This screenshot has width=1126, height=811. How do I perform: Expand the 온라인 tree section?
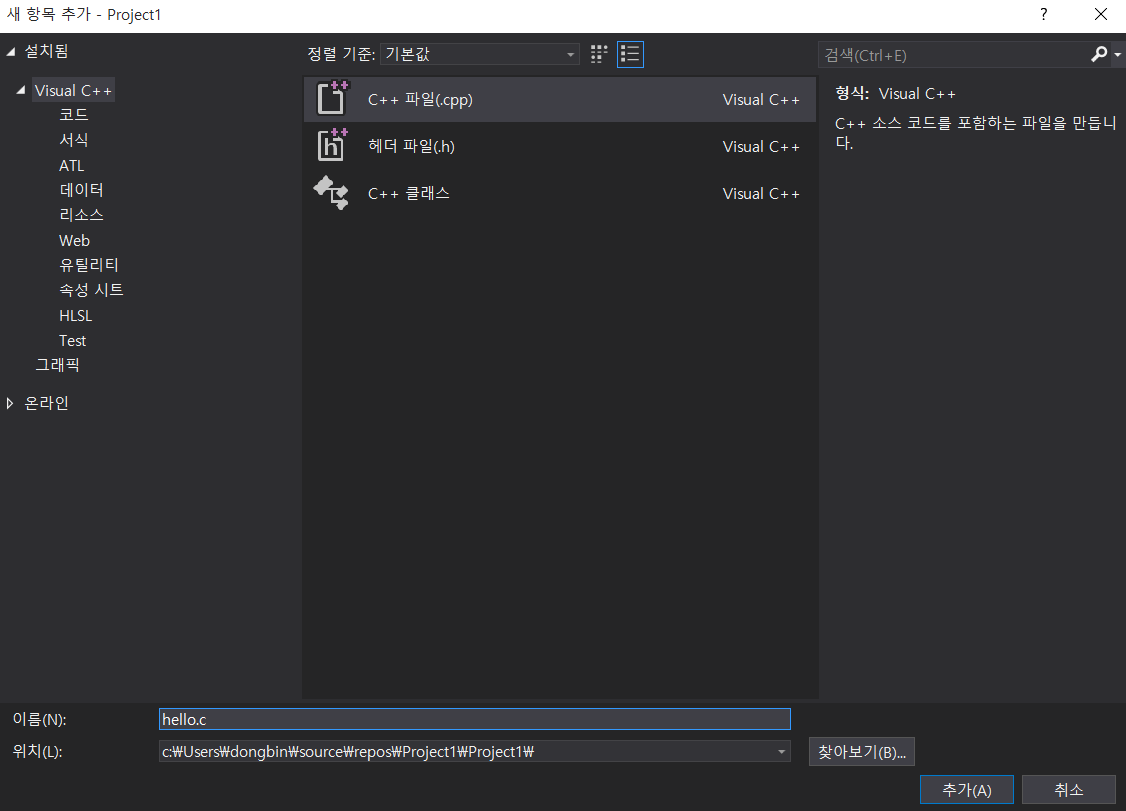pos(10,404)
